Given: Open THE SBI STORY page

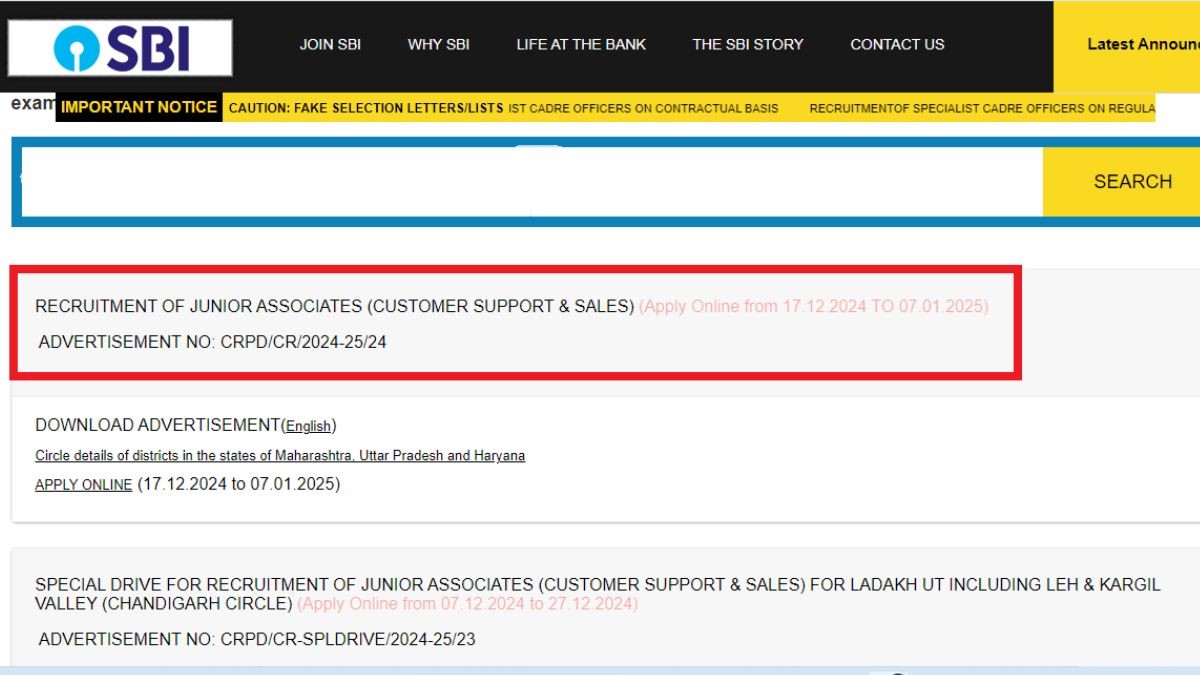Looking at the screenshot, I should [x=748, y=44].
